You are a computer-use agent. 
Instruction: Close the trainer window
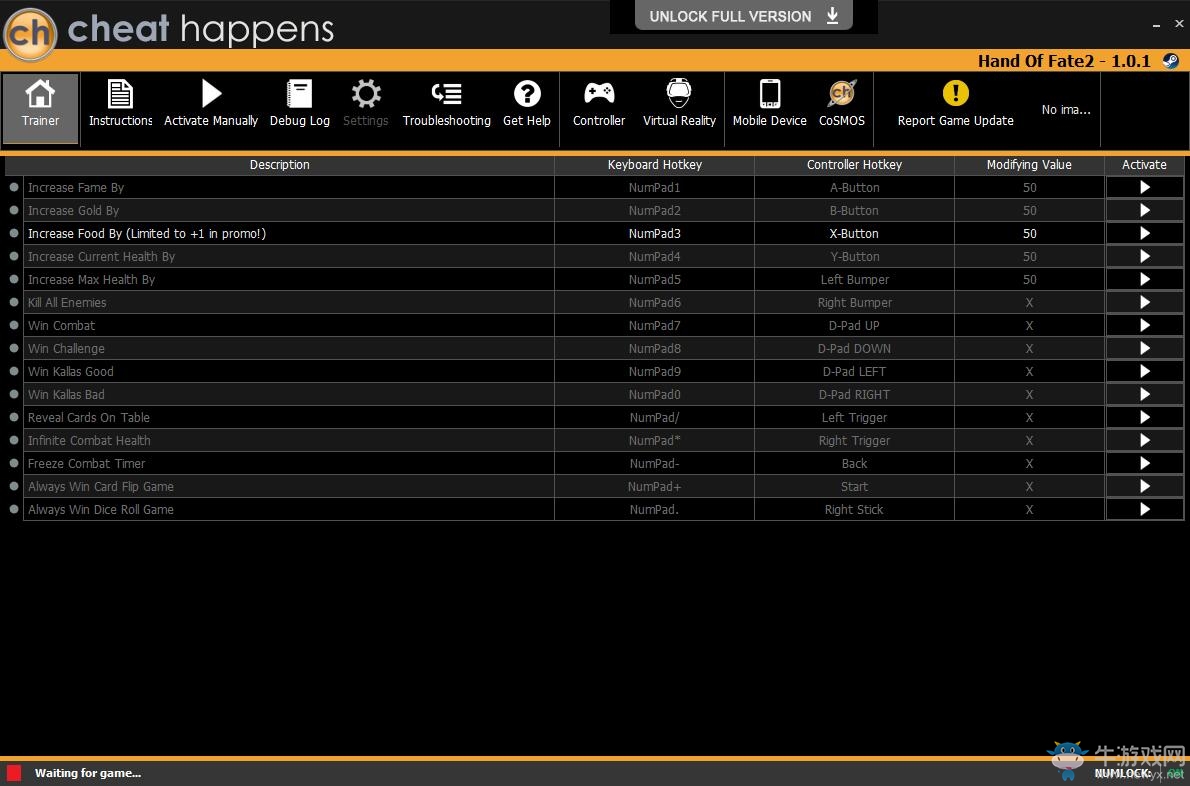click(1179, 24)
